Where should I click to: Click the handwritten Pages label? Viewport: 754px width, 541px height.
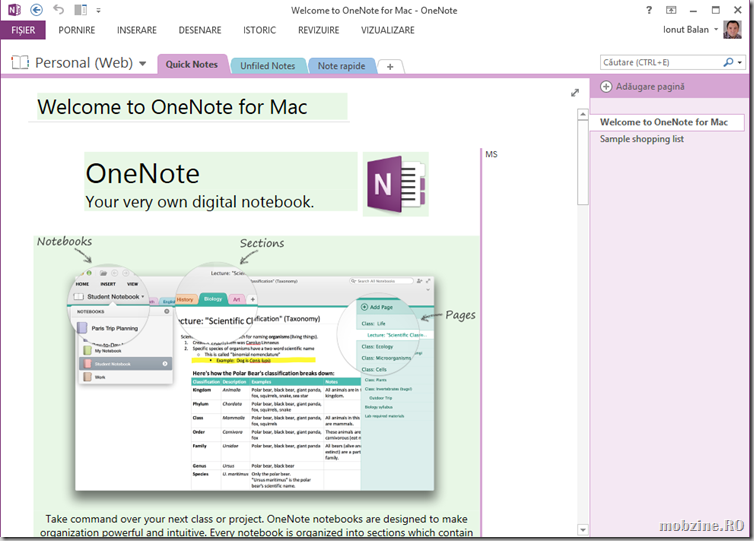pyautogui.click(x=460, y=315)
